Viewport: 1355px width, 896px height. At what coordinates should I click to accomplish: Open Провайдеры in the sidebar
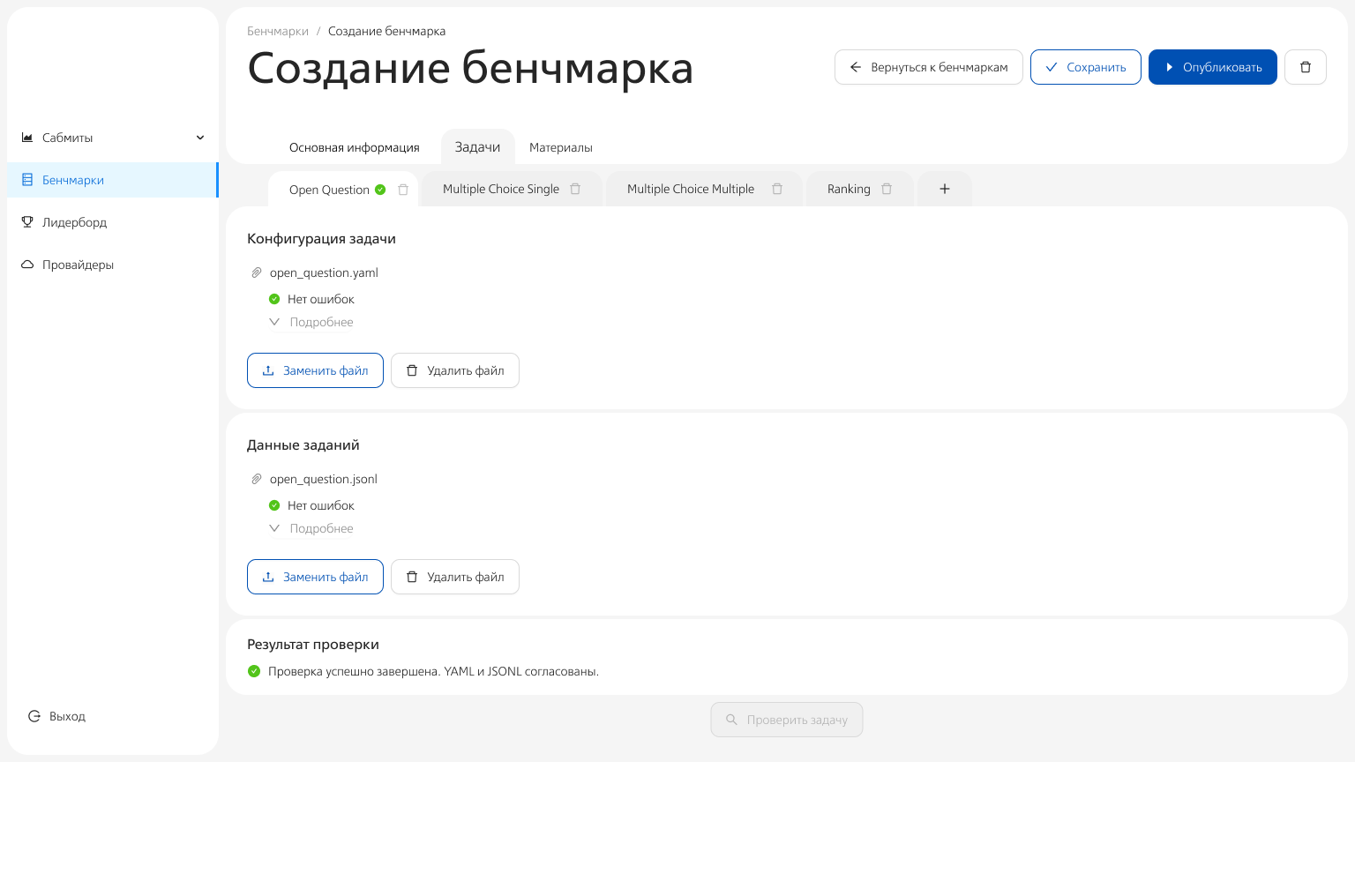113,265
